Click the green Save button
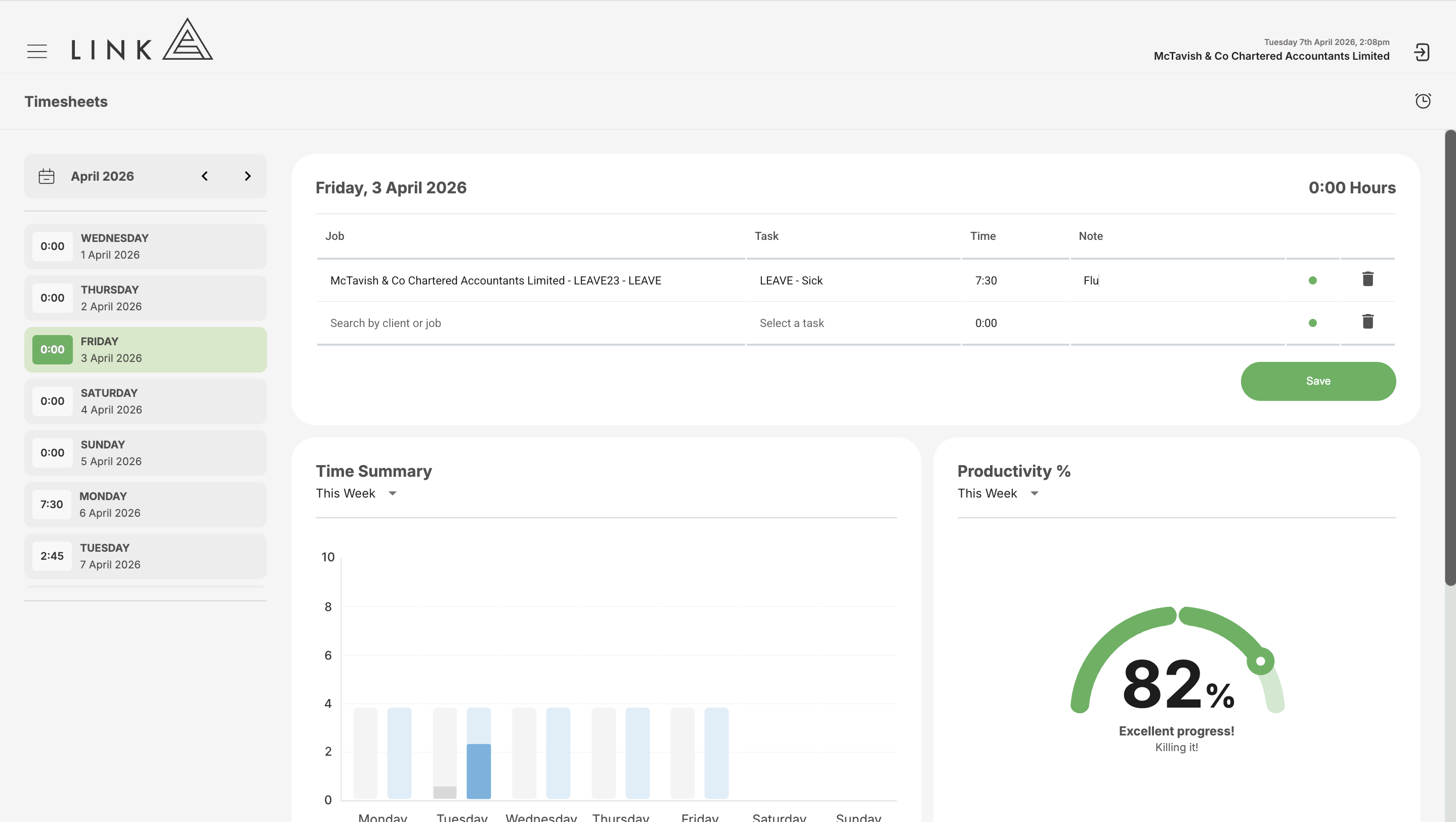 (1318, 381)
